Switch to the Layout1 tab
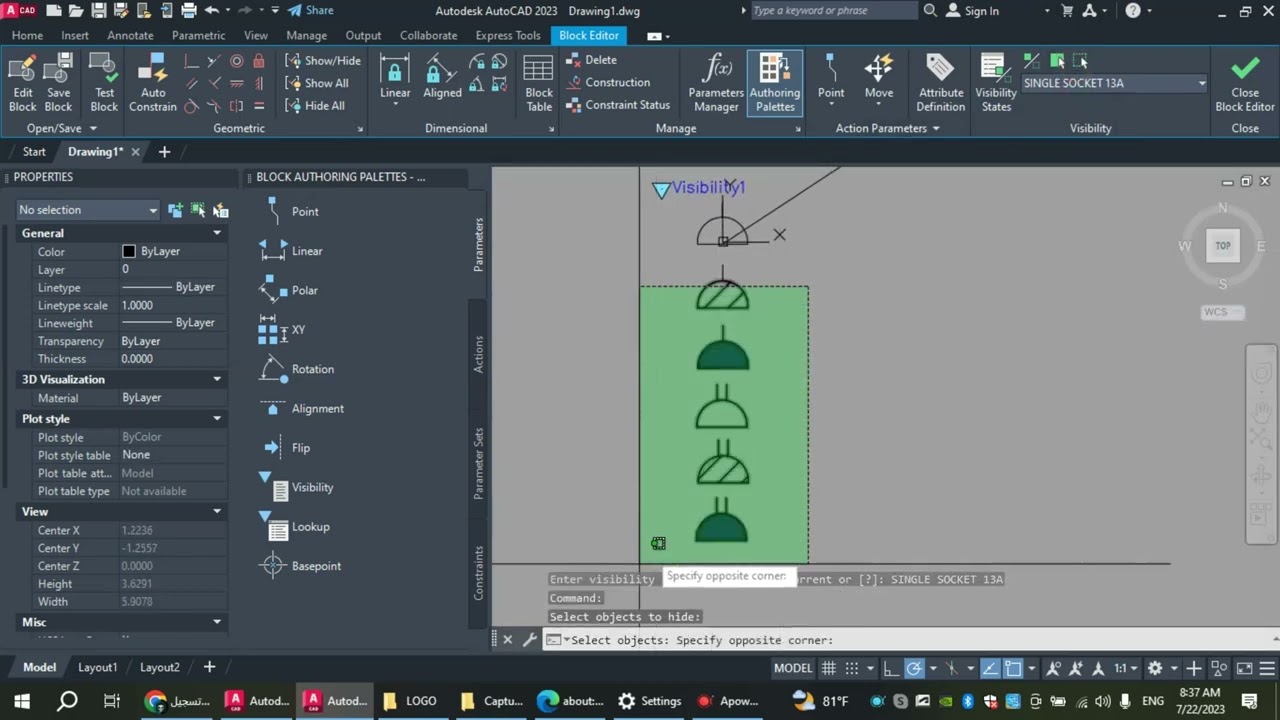Screen dimensions: 1280x720 pyautogui.click(x=97, y=667)
